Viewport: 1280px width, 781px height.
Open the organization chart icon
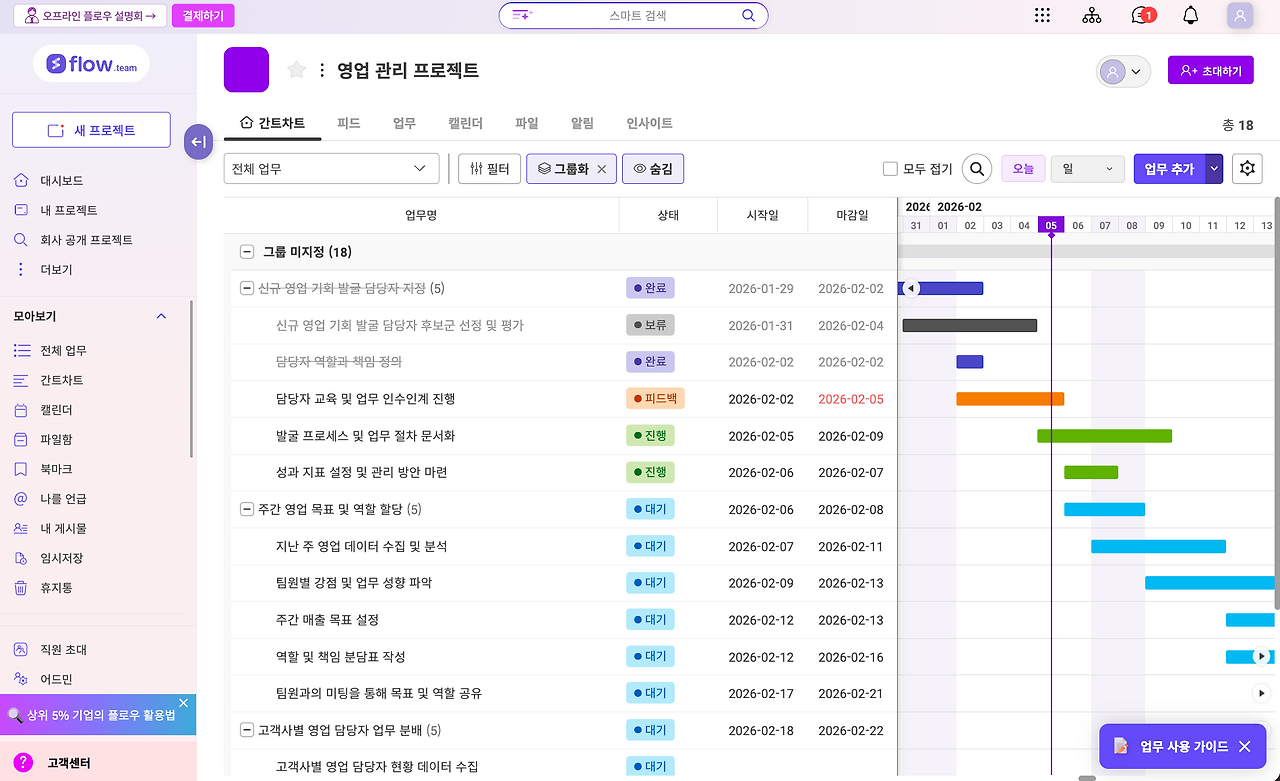1091,15
